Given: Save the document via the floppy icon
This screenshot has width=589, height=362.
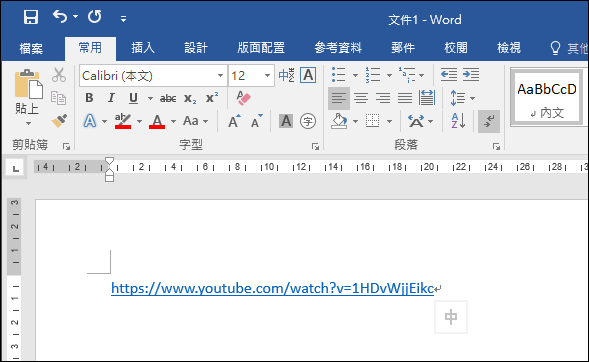Looking at the screenshot, I should coord(31,17).
